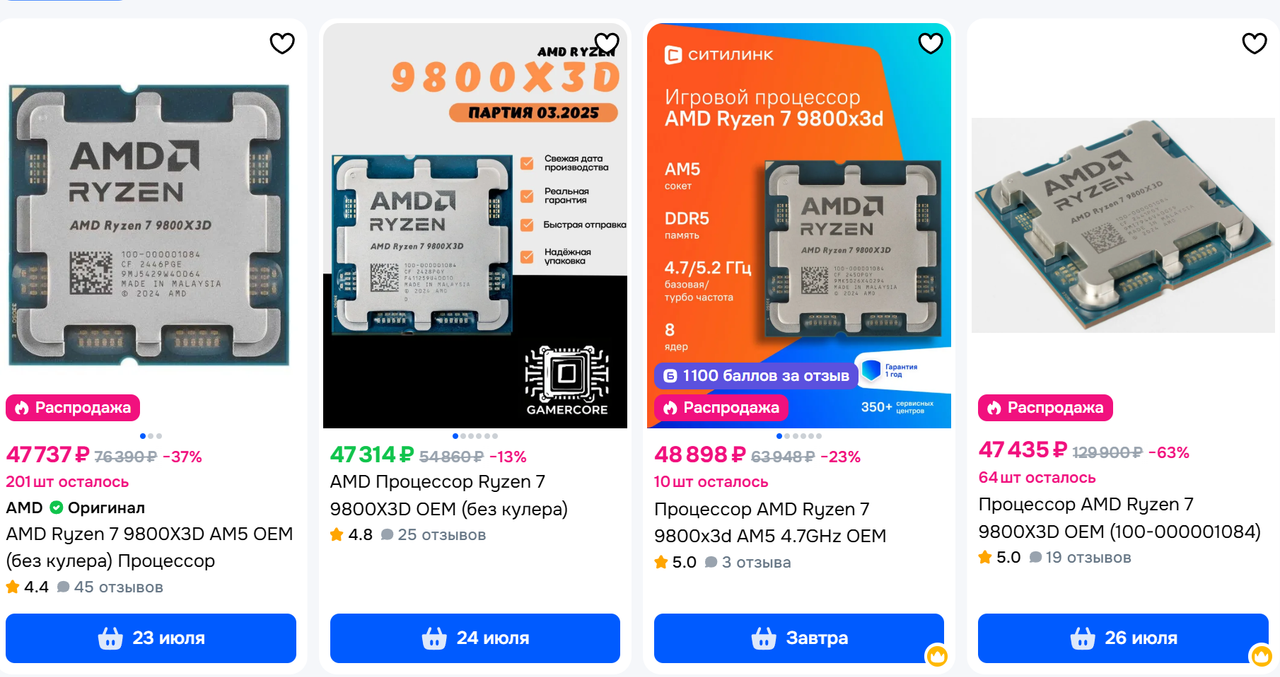Favorite the 47 435 ₽ processor with the heart
1280x677 pixels.
click(1254, 43)
